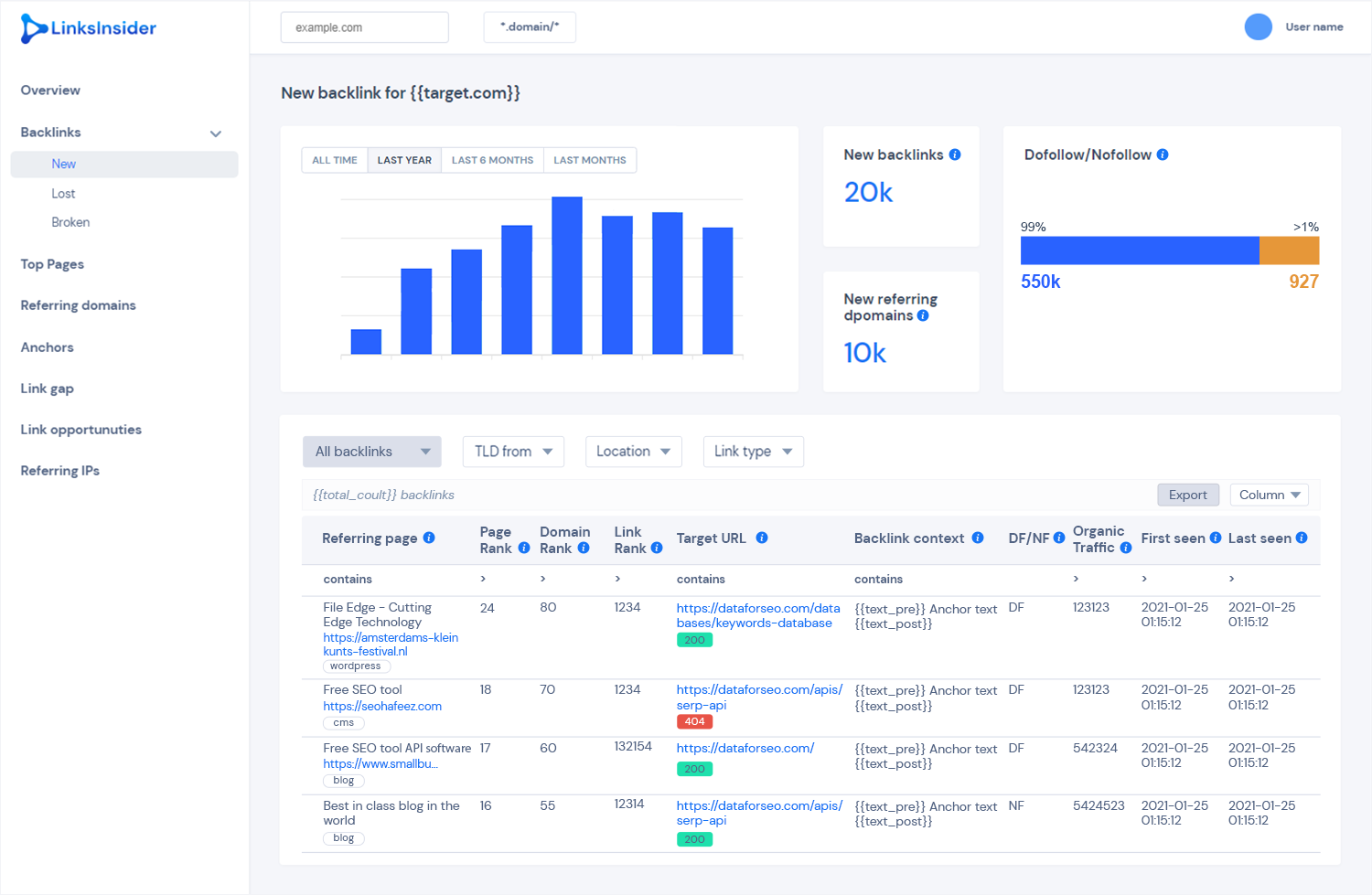Click info icon beside Referring page header

(429, 538)
